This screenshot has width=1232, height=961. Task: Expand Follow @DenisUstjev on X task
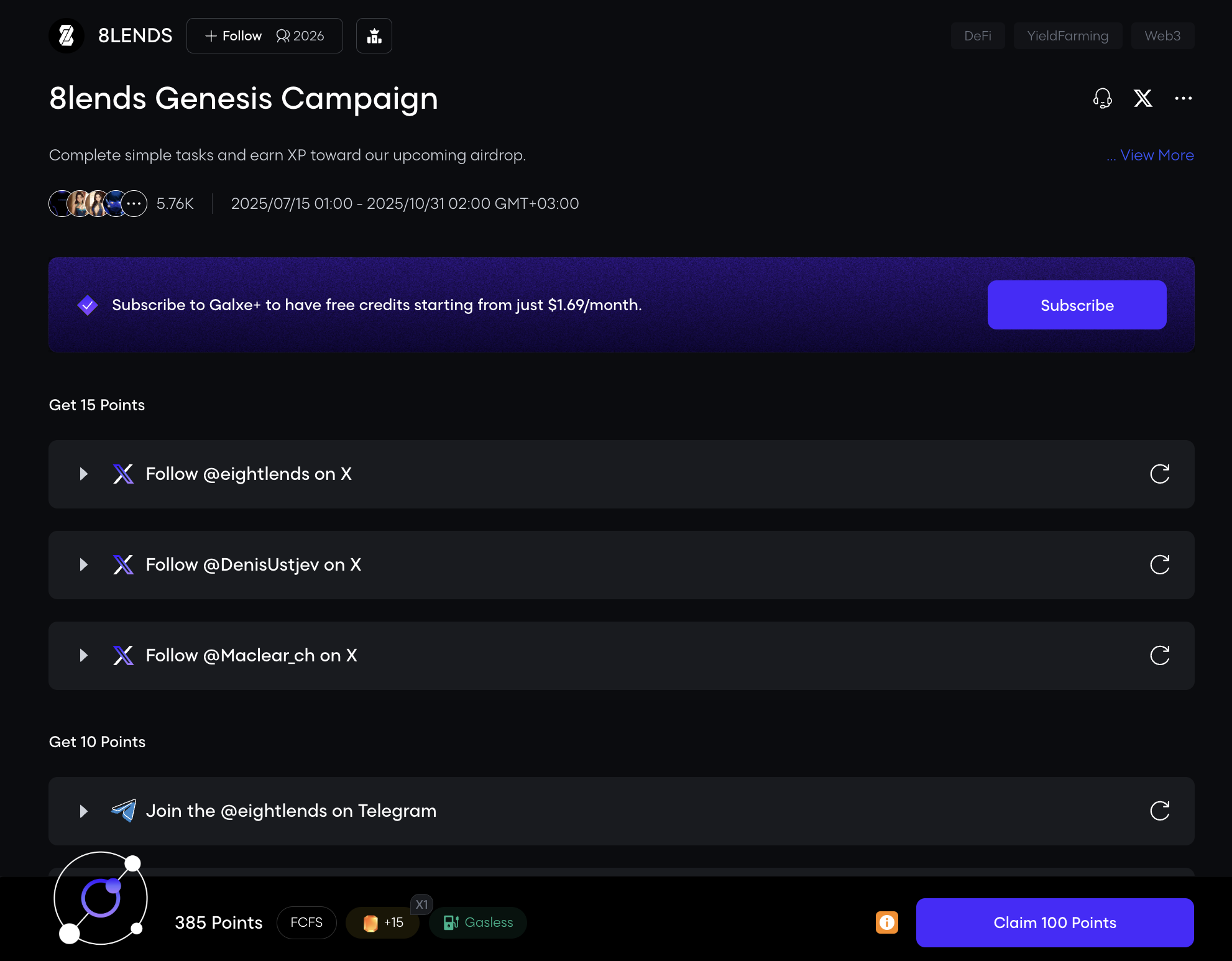pos(83,565)
